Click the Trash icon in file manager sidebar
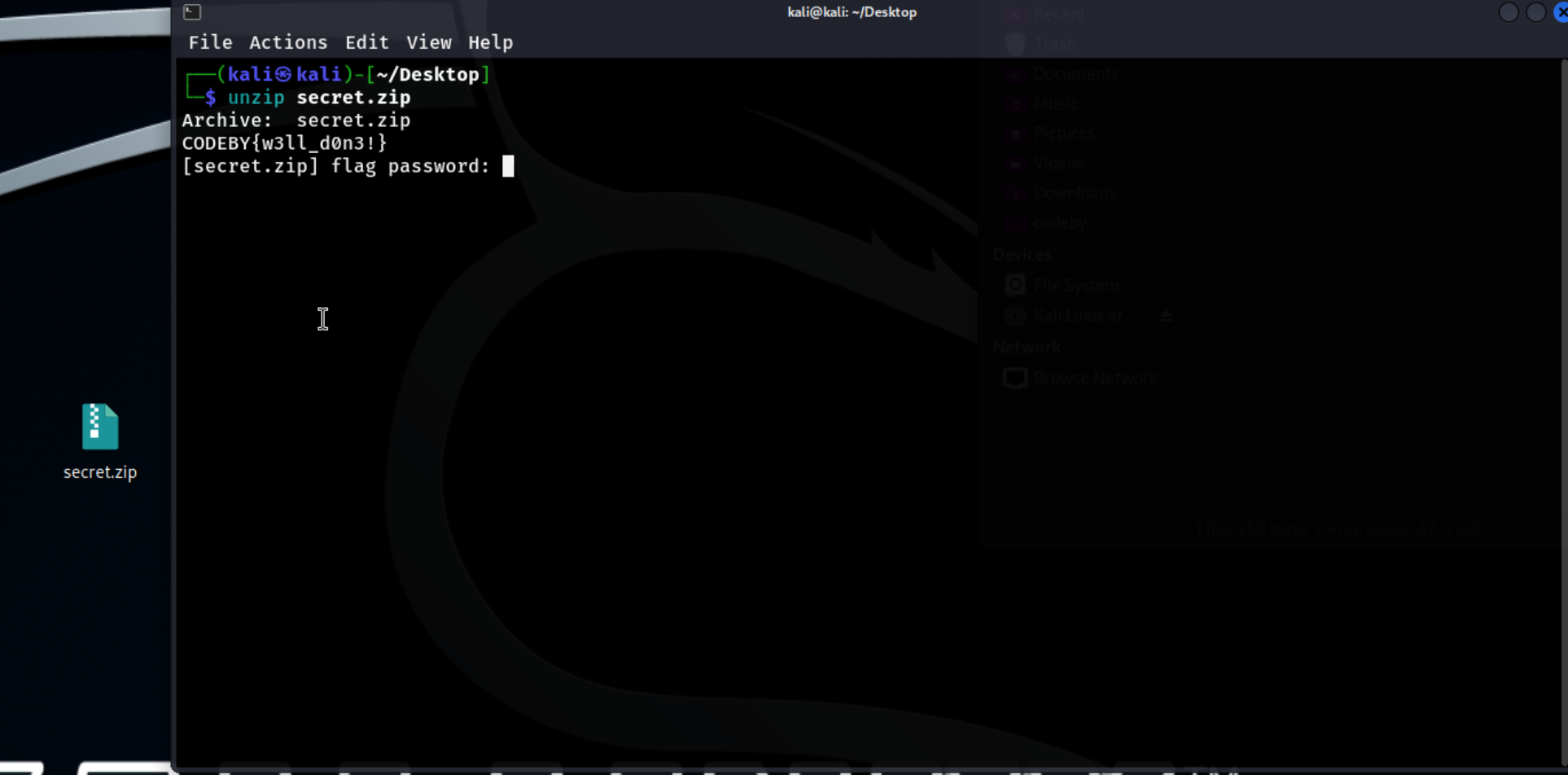The image size is (1568, 775). click(x=1015, y=44)
